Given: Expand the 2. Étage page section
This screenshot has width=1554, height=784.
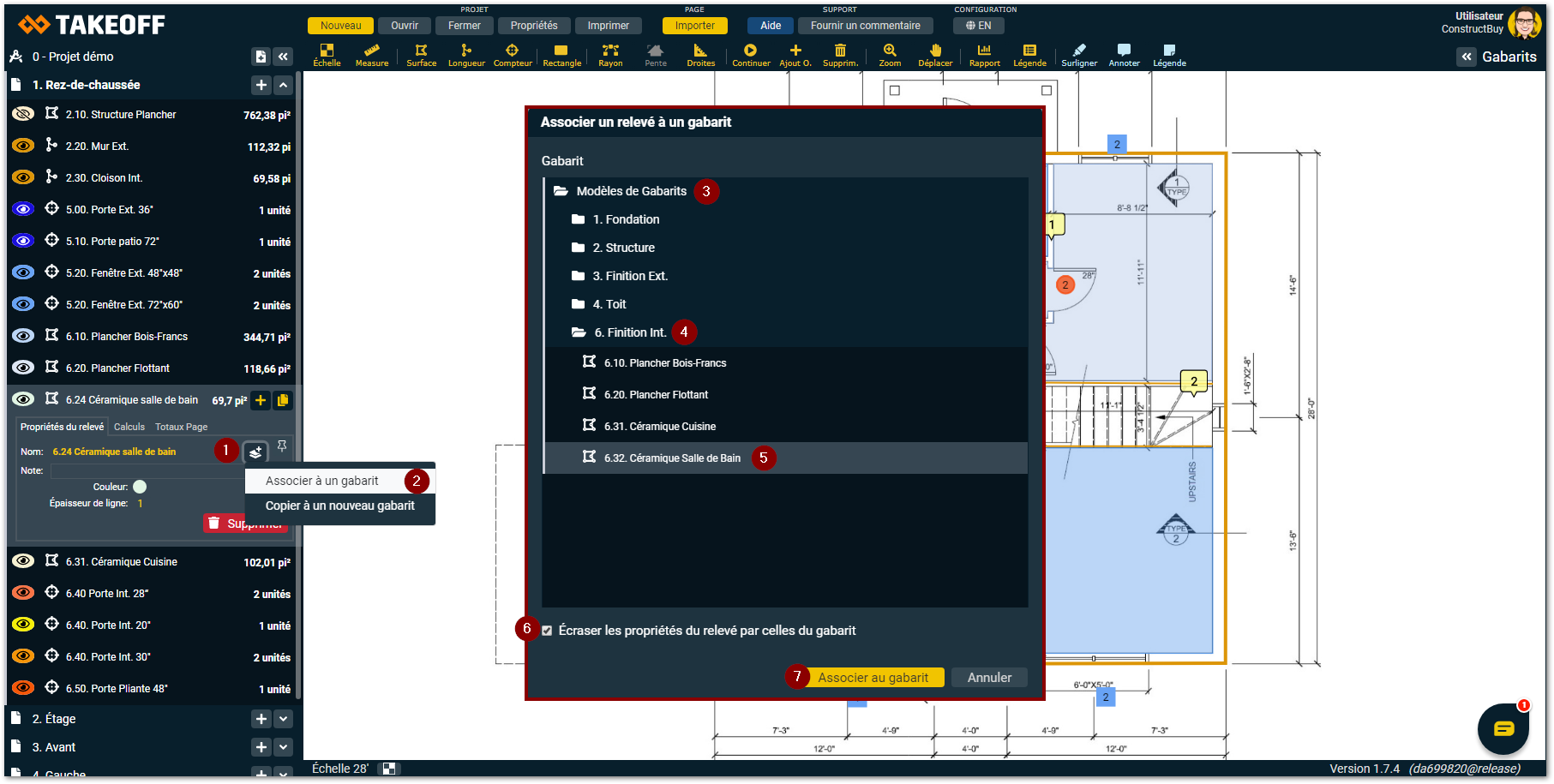Looking at the screenshot, I should [284, 719].
